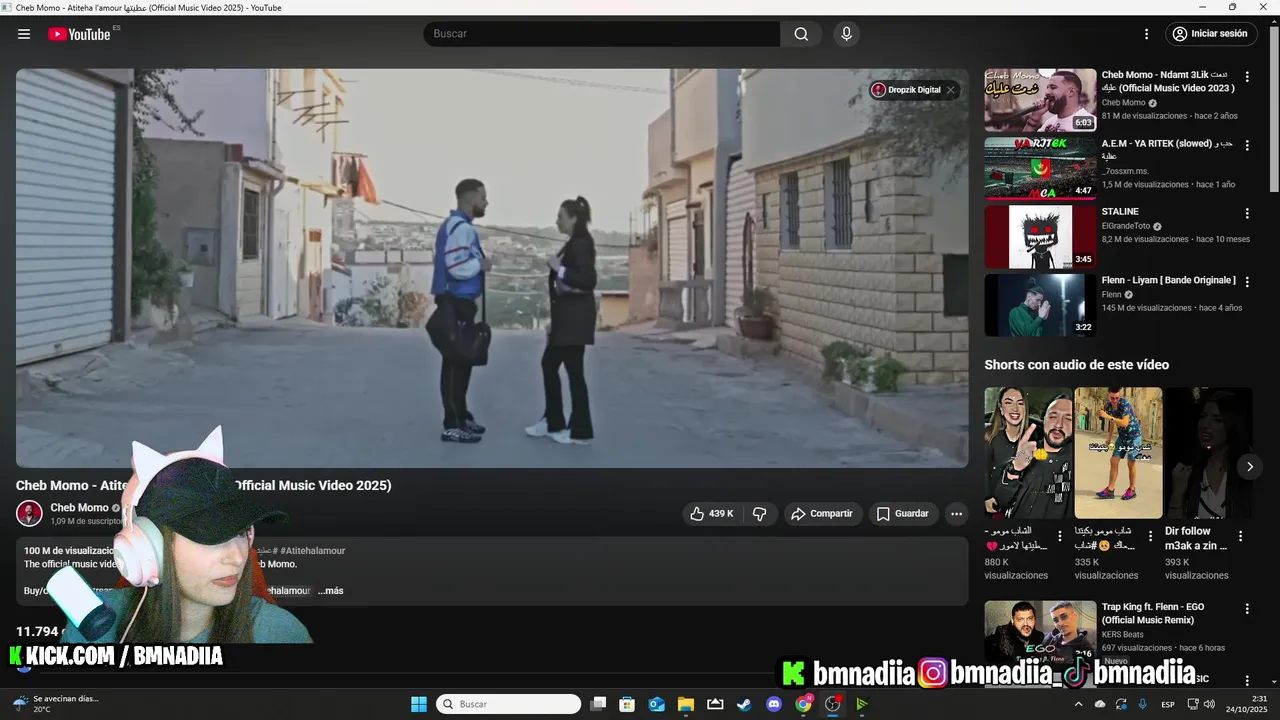Viewport: 1280px width, 720px height.
Task: Click the main video player
Action: tap(492, 268)
